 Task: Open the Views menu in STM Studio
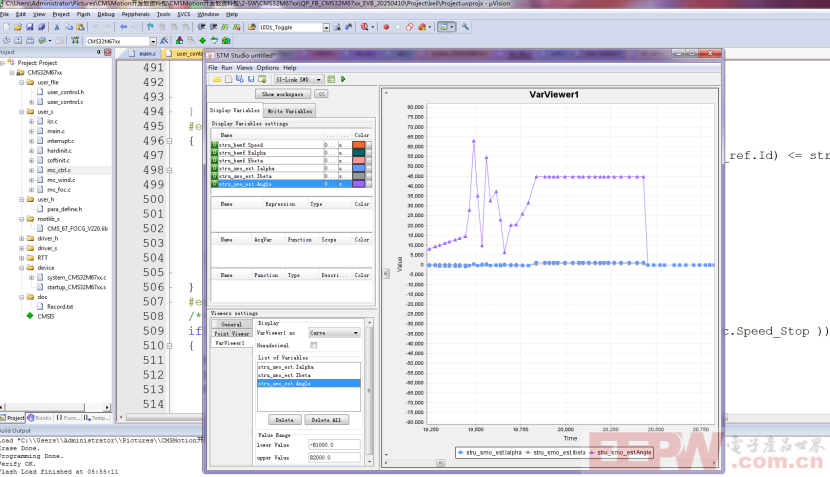(245, 68)
